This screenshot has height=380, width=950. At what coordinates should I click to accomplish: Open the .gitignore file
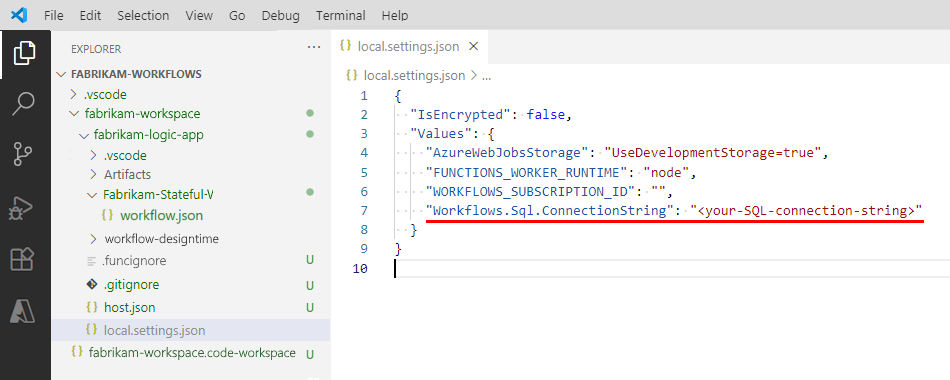[131, 284]
